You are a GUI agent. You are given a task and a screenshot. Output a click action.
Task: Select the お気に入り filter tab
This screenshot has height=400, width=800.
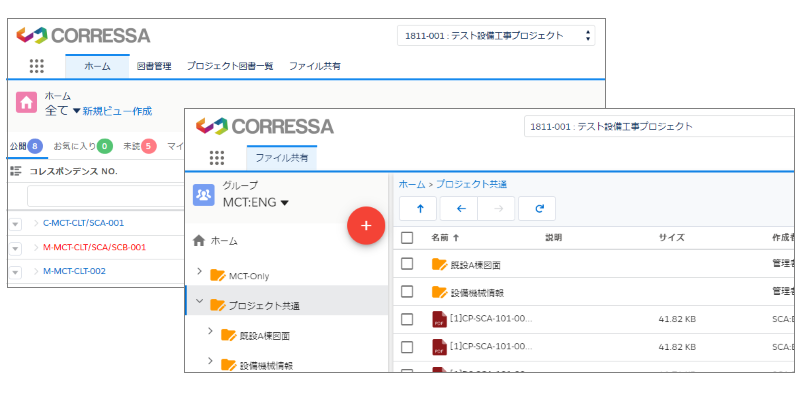[x=83, y=147]
